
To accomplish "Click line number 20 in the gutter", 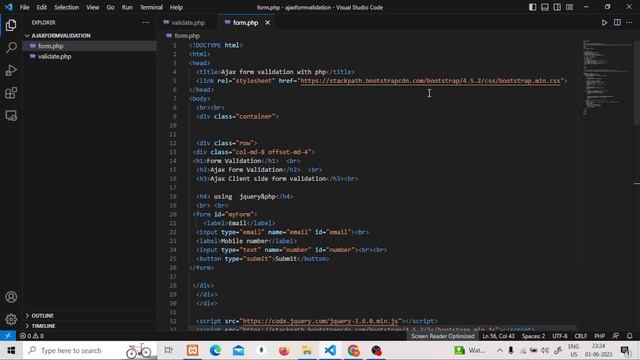I will (x=173, y=214).
